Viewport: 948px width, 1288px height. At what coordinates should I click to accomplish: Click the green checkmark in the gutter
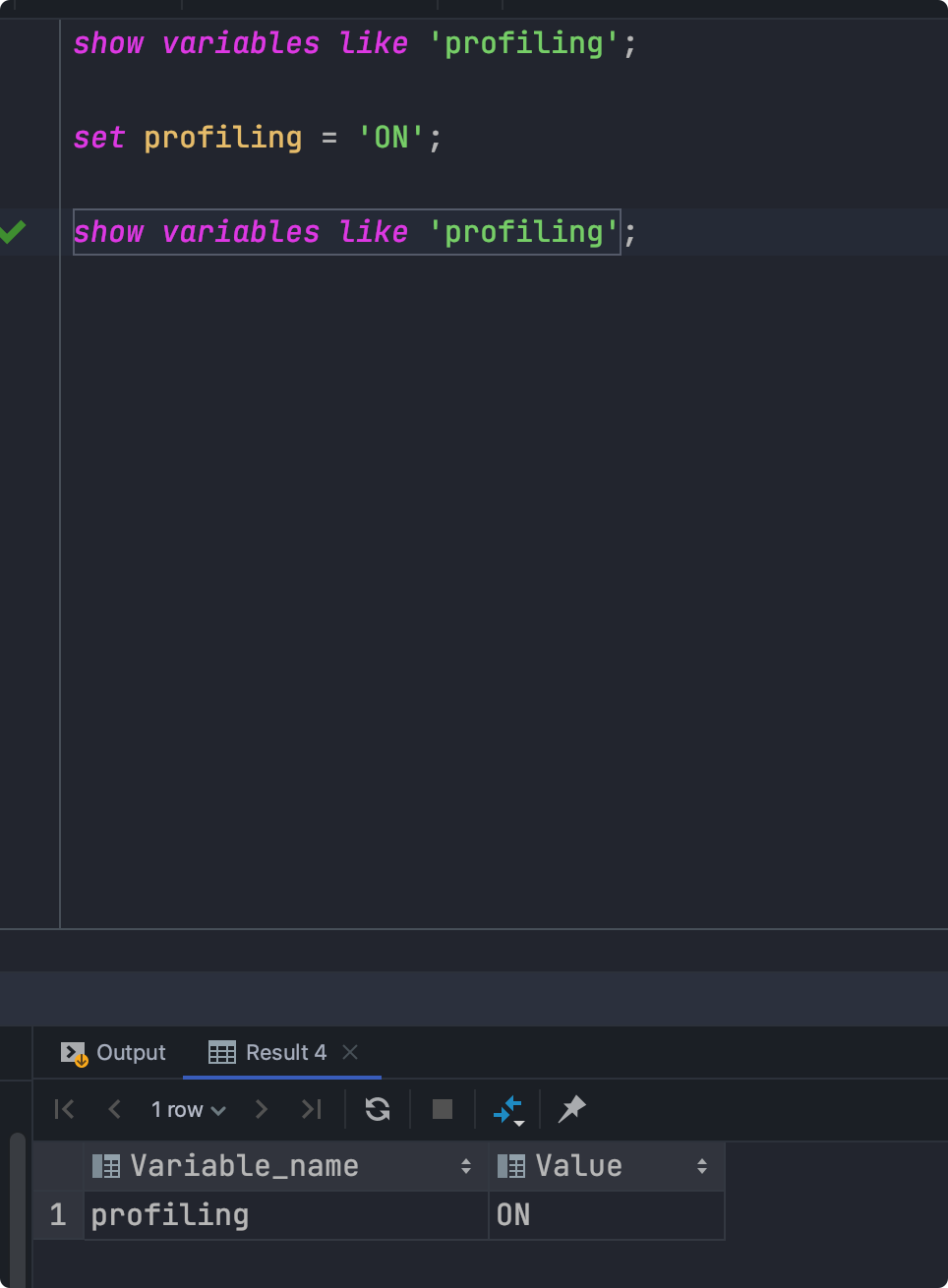point(13,232)
